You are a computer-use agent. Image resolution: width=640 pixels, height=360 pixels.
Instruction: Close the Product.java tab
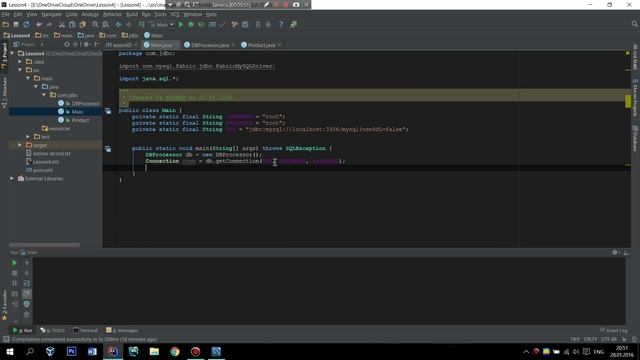280,45
